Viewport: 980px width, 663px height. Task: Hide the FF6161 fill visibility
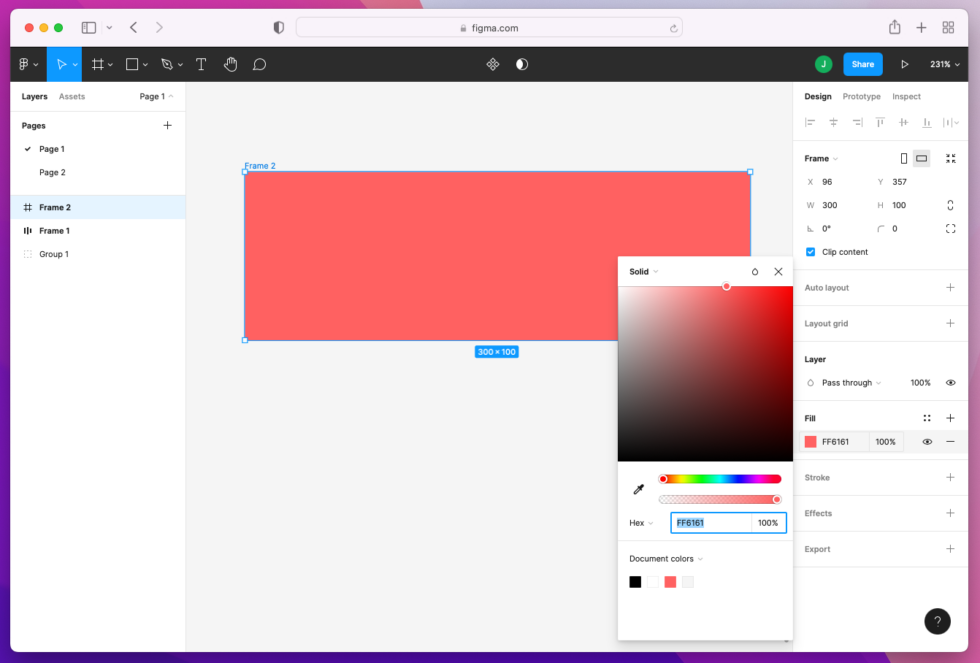(926, 441)
